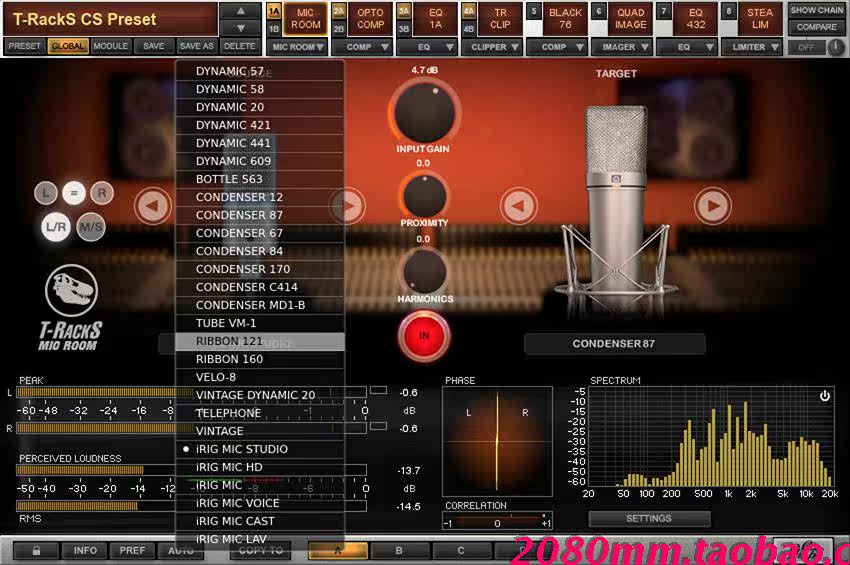Click the PROXIMITY knob
The image size is (850, 565).
click(x=424, y=195)
